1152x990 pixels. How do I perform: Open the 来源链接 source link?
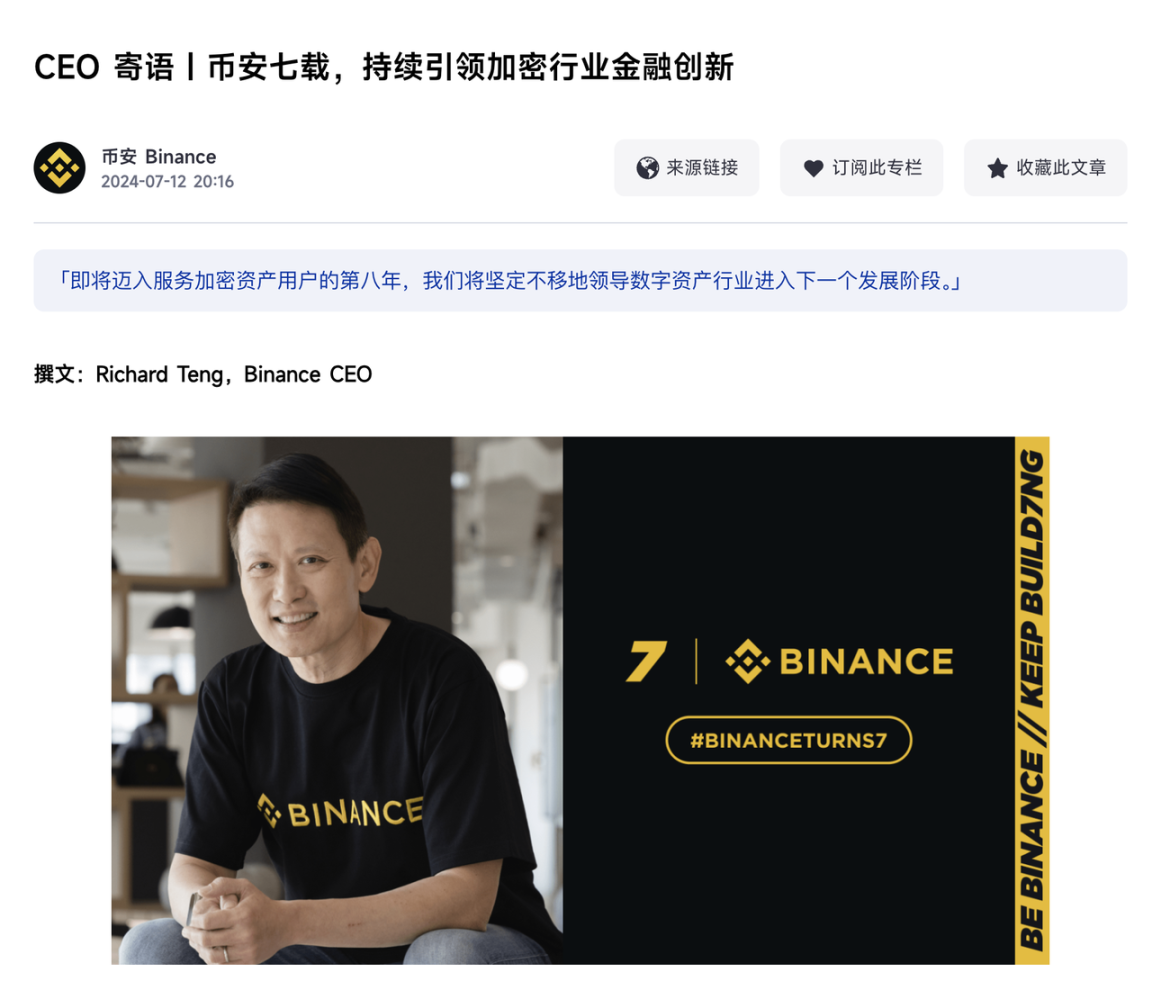tap(686, 167)
